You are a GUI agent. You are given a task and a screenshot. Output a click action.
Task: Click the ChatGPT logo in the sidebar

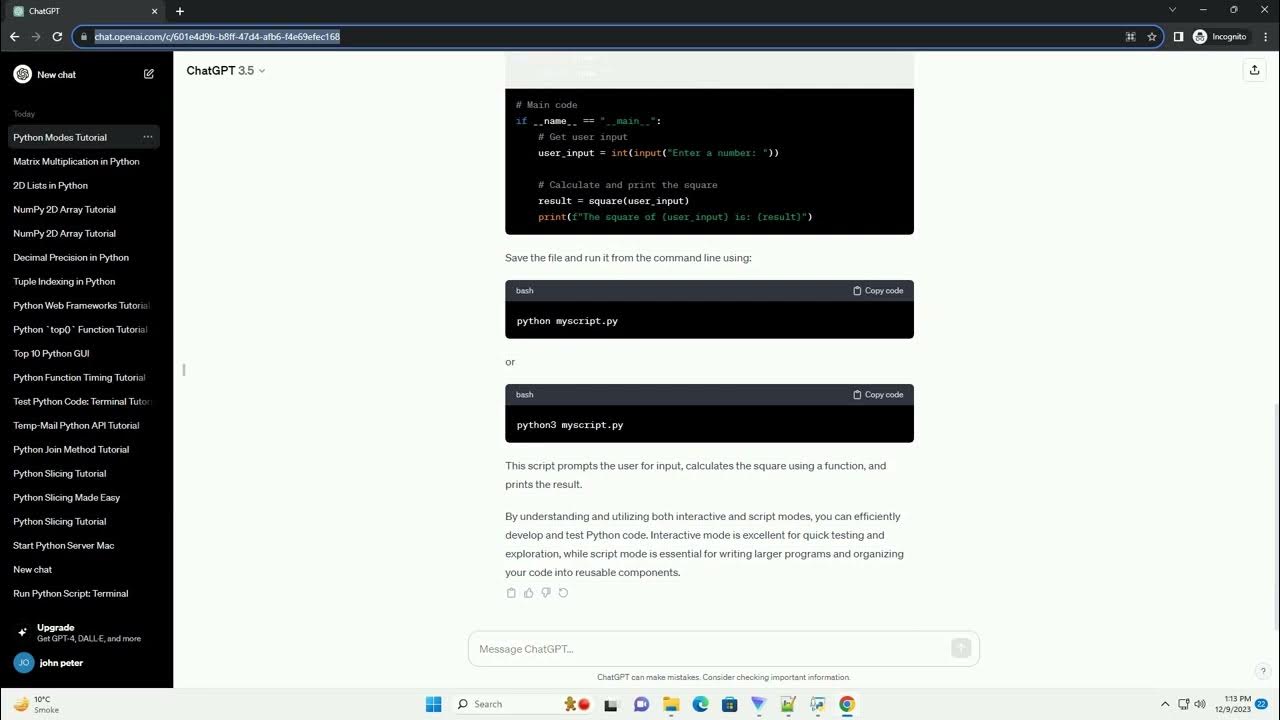point(22,74)
